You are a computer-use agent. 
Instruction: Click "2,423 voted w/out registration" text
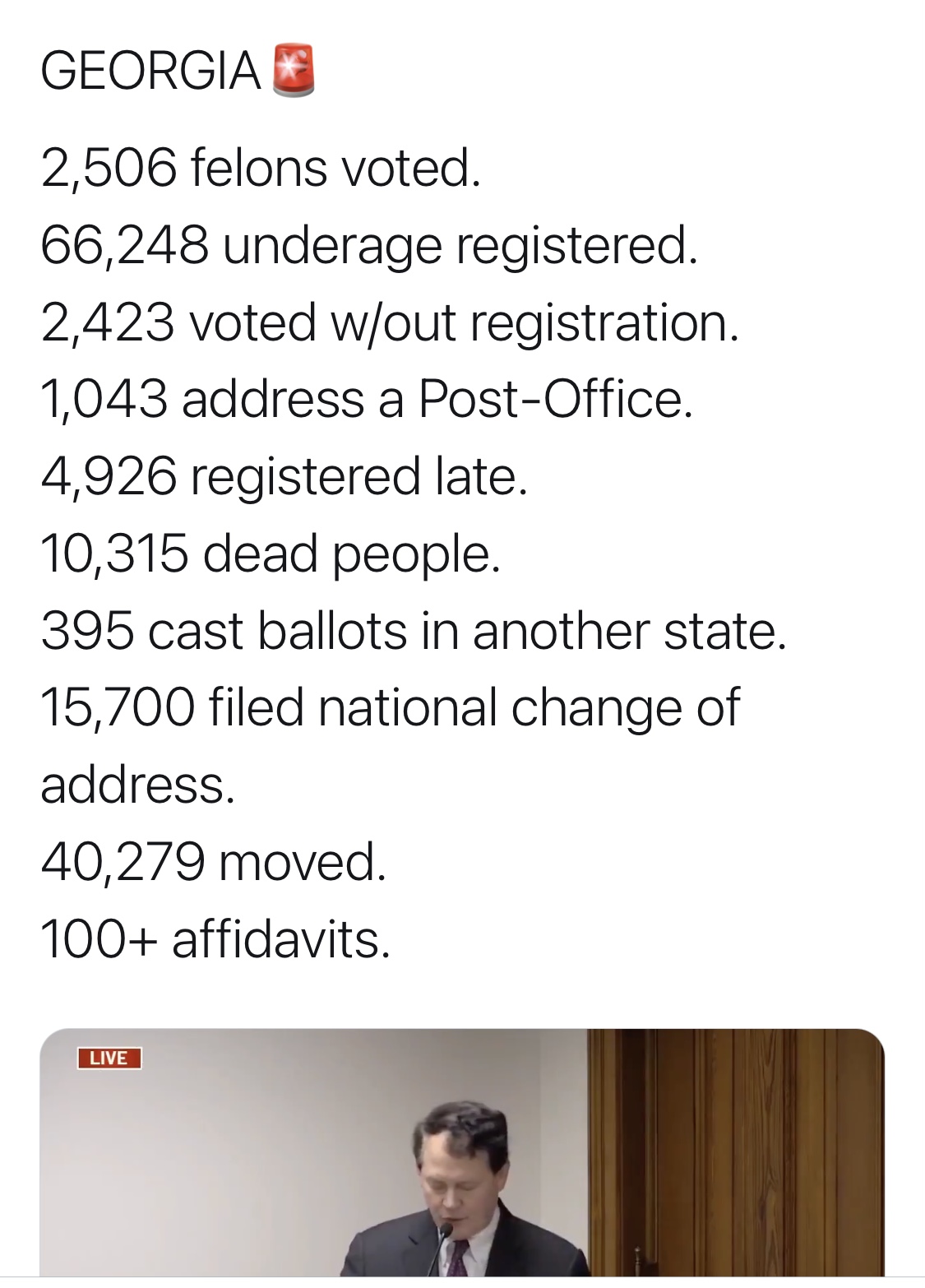pyautogui.click(x=389, y=322)
